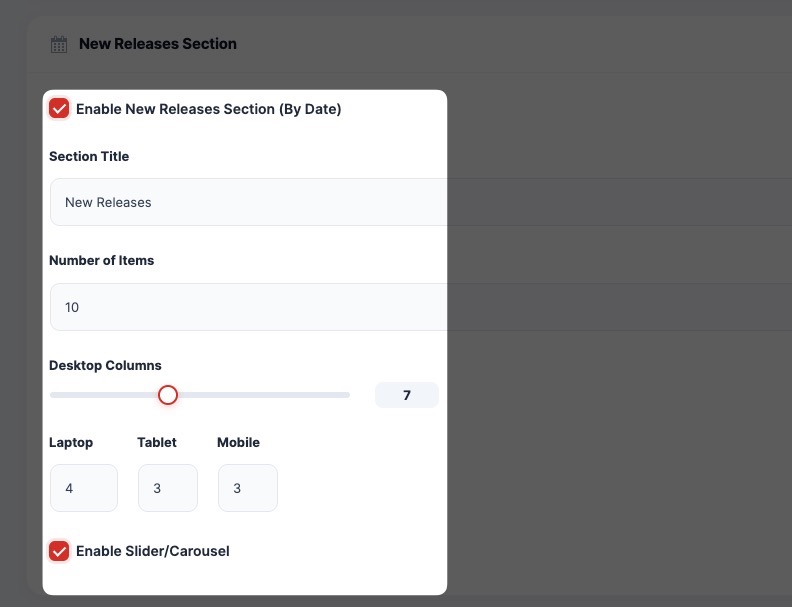Click the 'Desktop Columns' label
This screenshot has width=792, height=607.
105,365
